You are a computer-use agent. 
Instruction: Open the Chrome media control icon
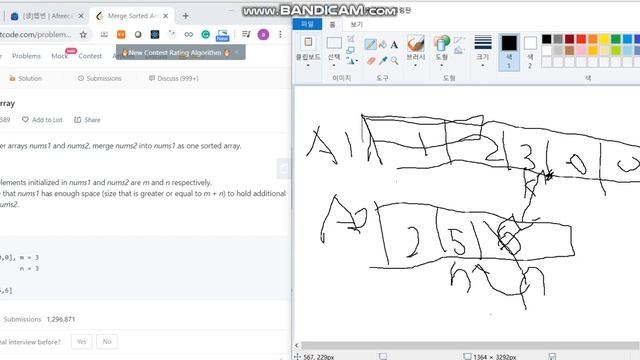point(246,35)
